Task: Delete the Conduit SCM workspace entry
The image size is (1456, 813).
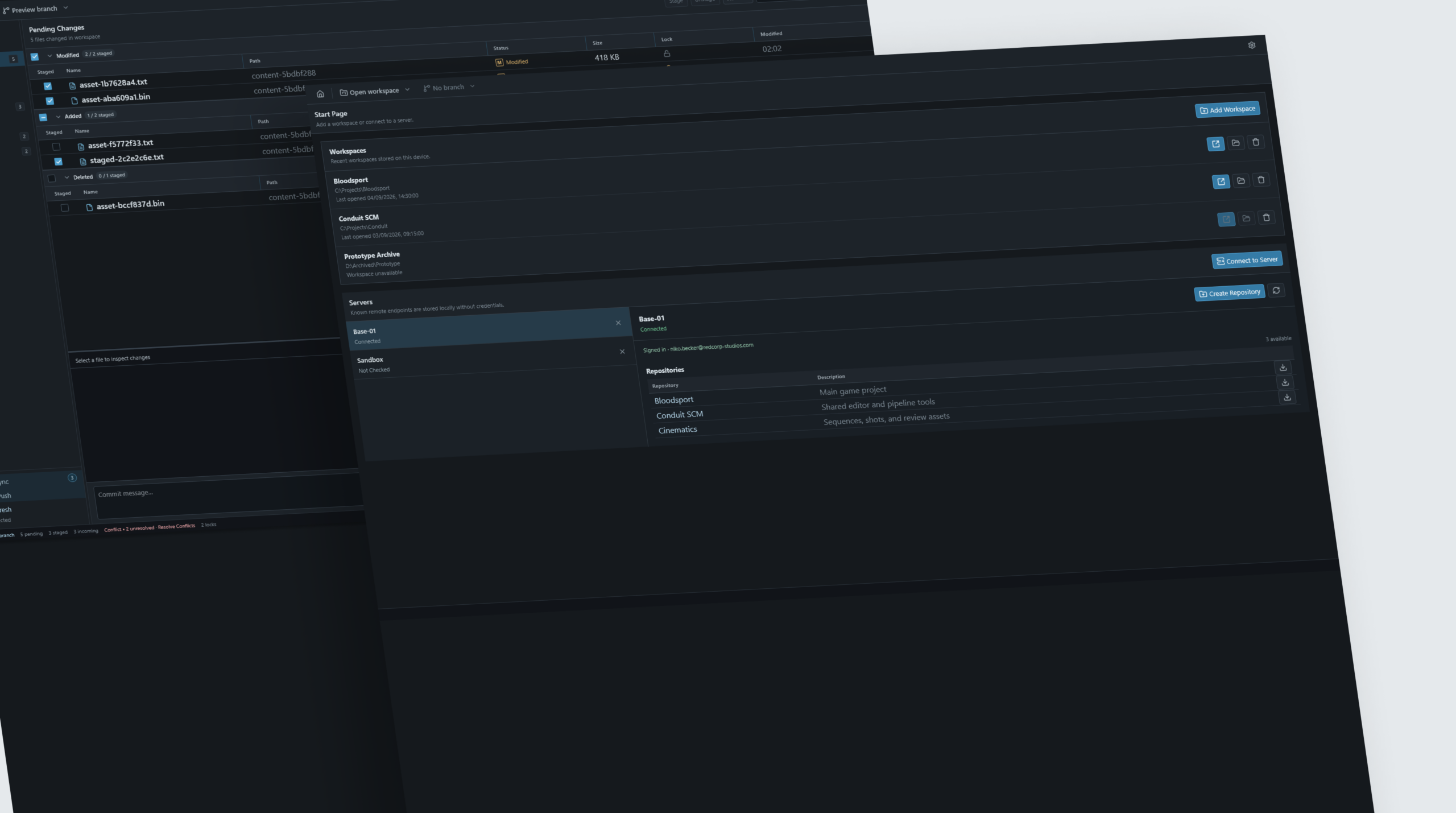Action: pos(1261,180)
